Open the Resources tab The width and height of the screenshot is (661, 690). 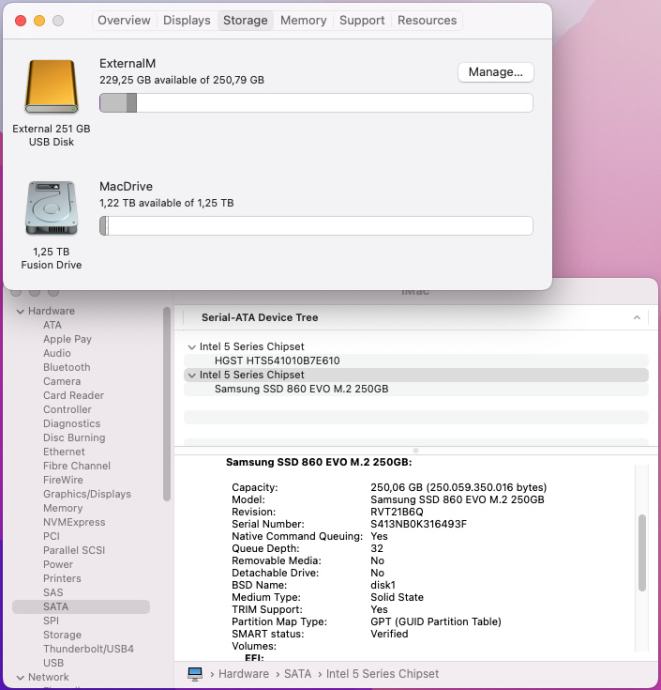click(x=427, y=20)
